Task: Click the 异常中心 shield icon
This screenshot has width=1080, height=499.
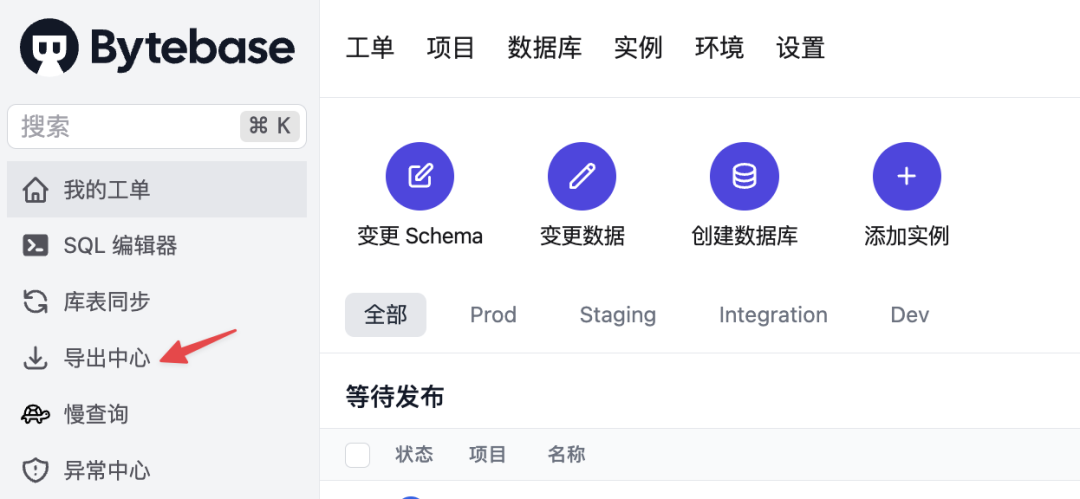Action: [36, 470]
